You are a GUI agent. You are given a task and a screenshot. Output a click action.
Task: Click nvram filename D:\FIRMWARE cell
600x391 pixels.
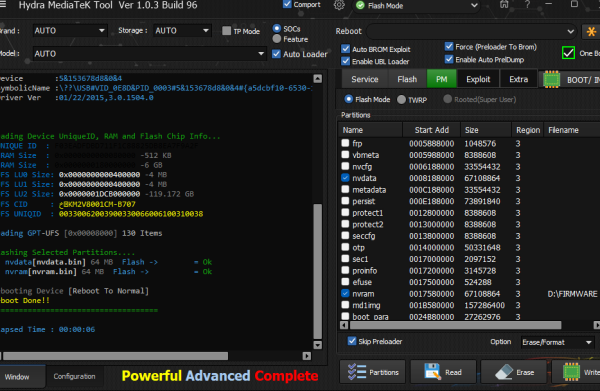(x=572, y=294)
